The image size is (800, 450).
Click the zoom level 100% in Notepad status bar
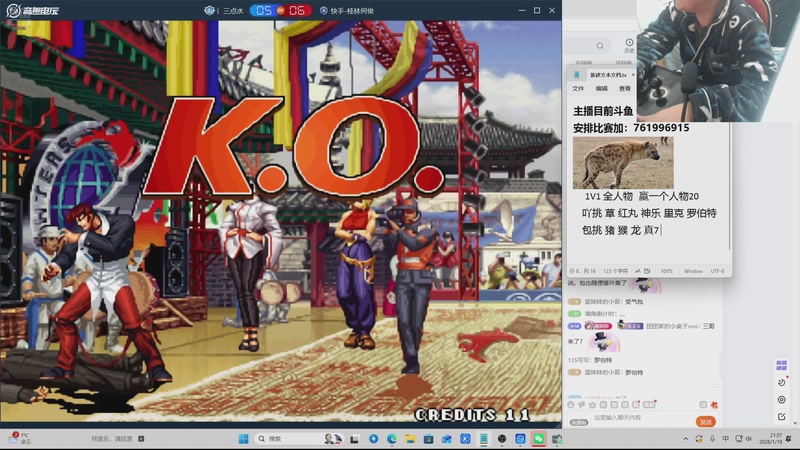pyautogui.click(x=666, y=271)
